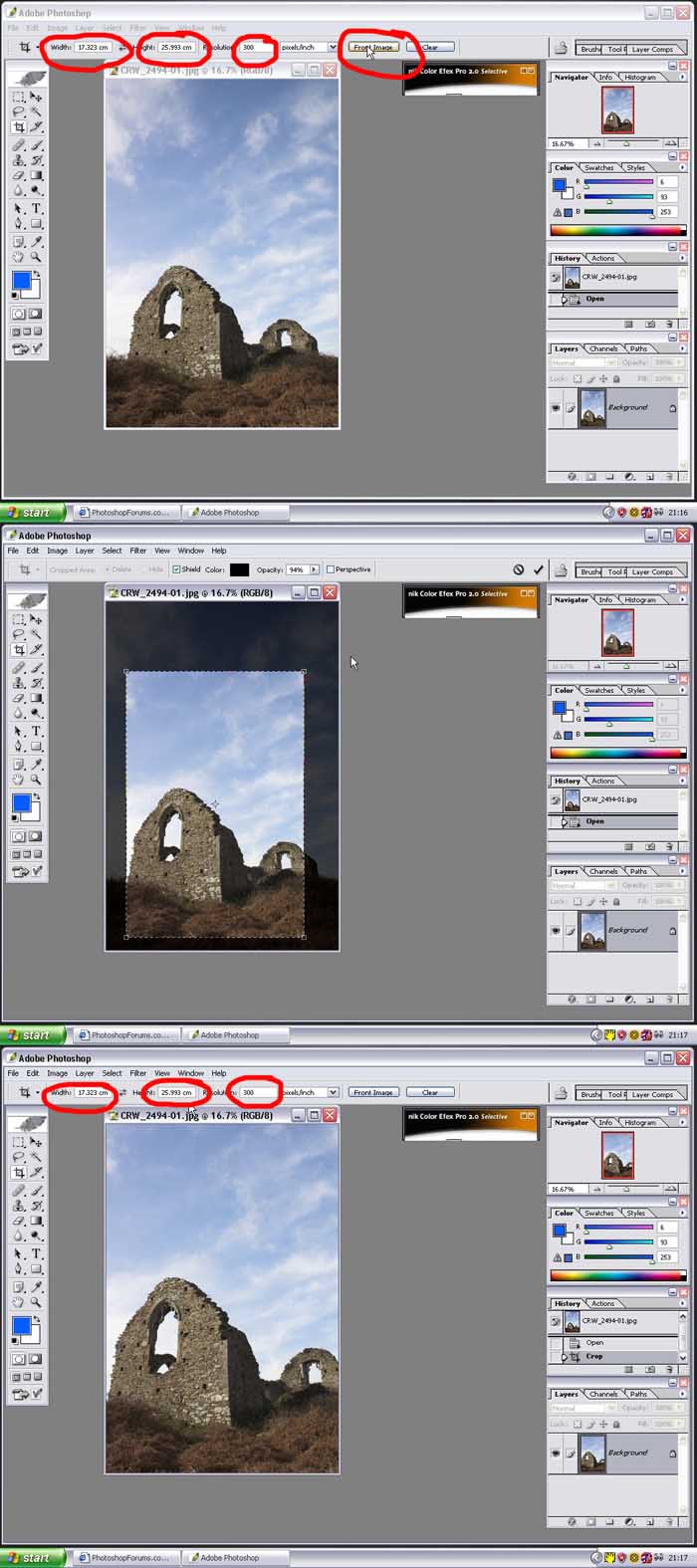Screen dimensions: 697x1568
Task: Select the Blur tool in bottom screenshot
Action: click(19, 1235)
